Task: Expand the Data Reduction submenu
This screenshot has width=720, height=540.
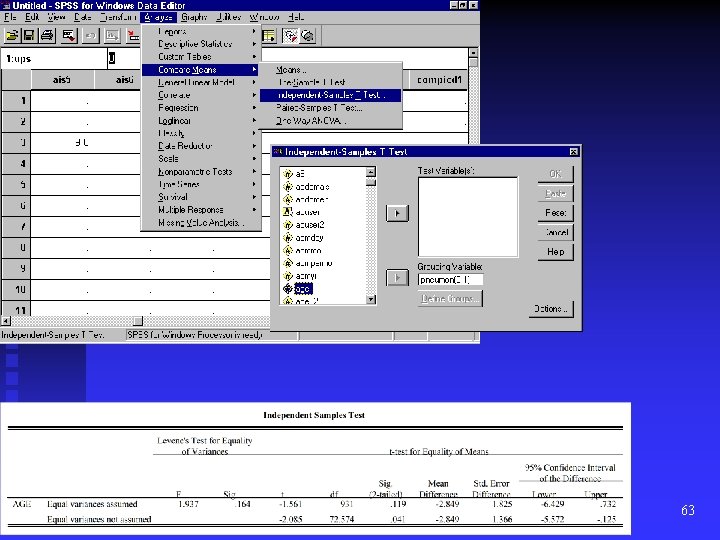Action: point(201,146)
